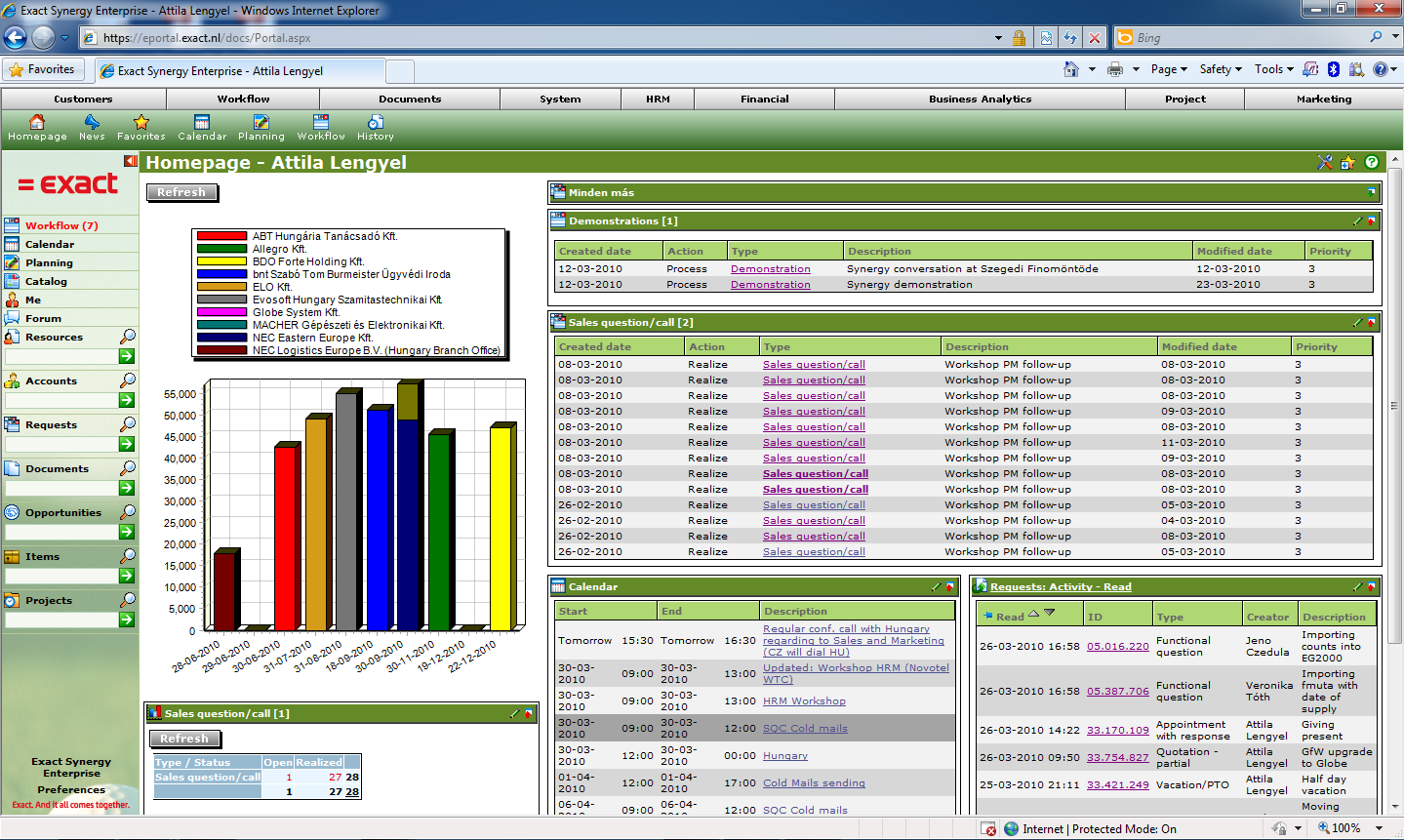The height and width of the screenshot is (840, 1404).
Task: Open the Requests: Activity - Read header link
Action: [1061, 587]
